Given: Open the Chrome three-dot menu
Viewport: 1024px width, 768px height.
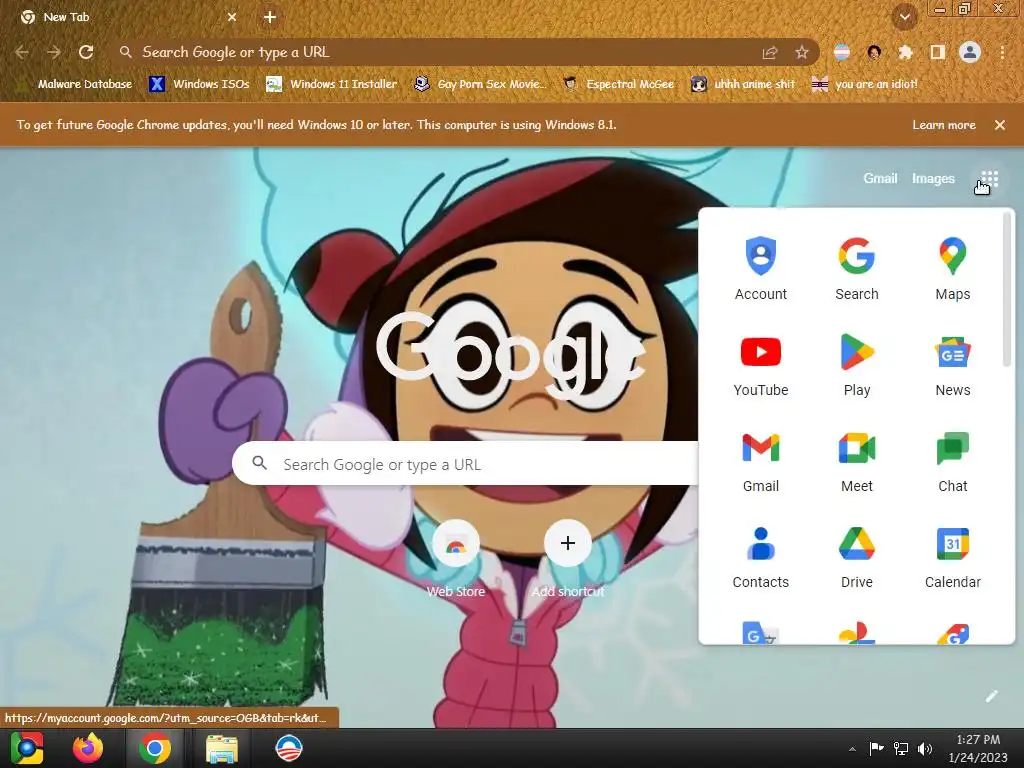Looking at the screenshot, I should [x=1002, y=52].
